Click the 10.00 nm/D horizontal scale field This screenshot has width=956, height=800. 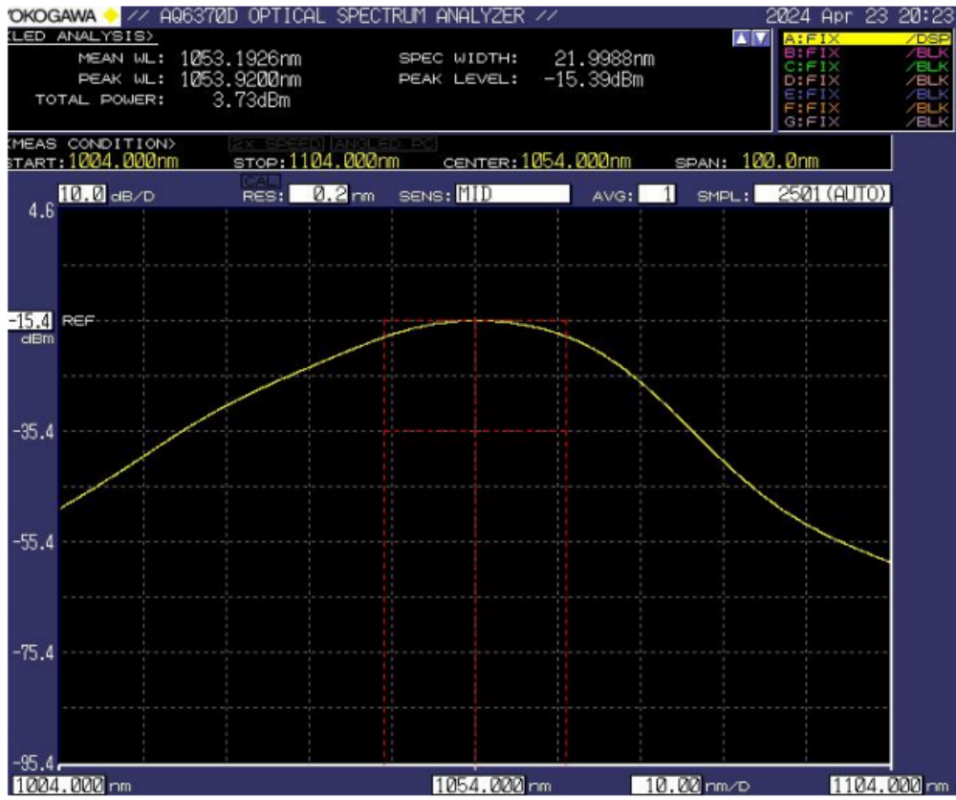[x=669, y=786]
